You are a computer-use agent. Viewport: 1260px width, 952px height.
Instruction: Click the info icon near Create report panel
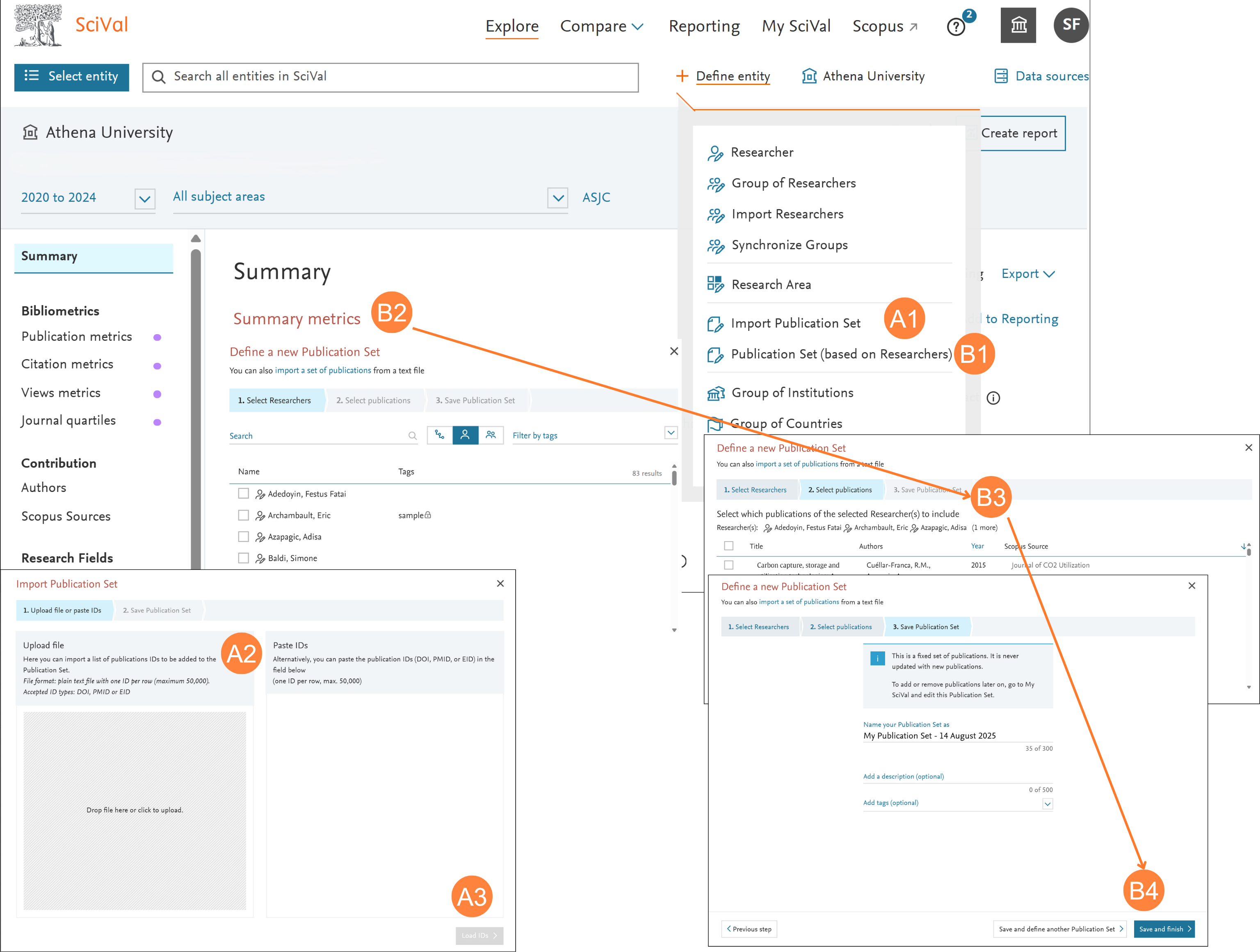[993, 398]
